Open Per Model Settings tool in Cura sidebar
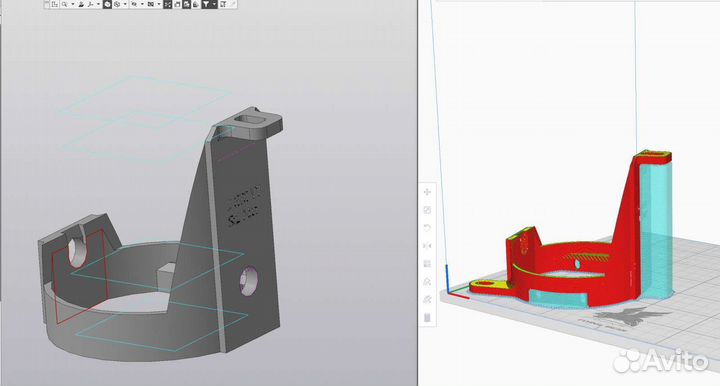Viewport: 720px width, 386px height. [x=427, y=264]
